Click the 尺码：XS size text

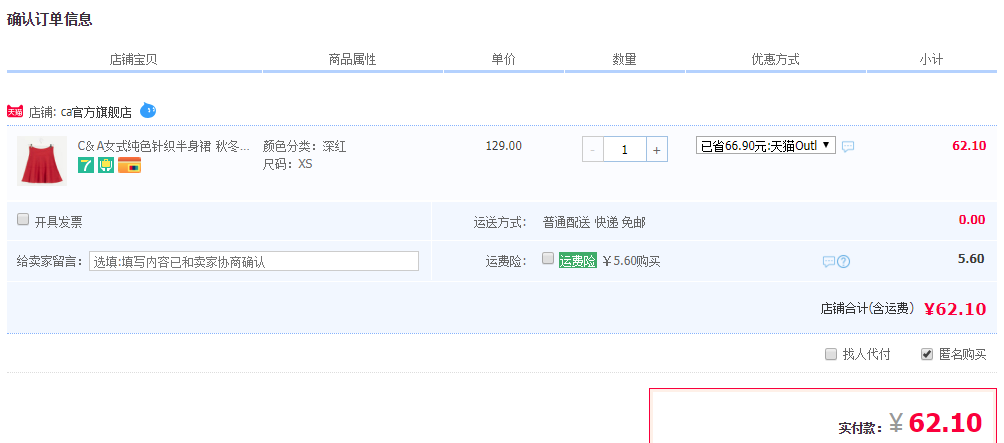(287, 164)
